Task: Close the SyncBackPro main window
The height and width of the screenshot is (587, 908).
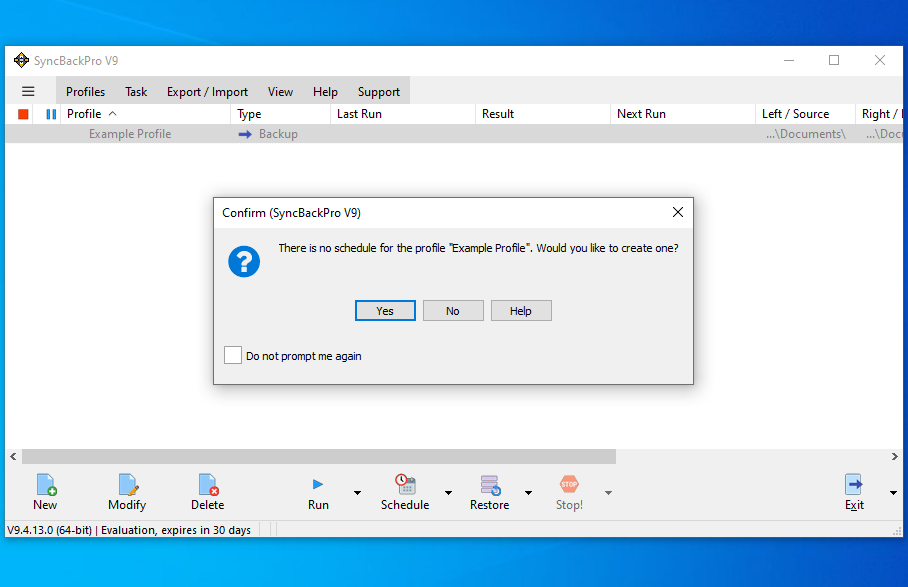Action: click(880, 60)
